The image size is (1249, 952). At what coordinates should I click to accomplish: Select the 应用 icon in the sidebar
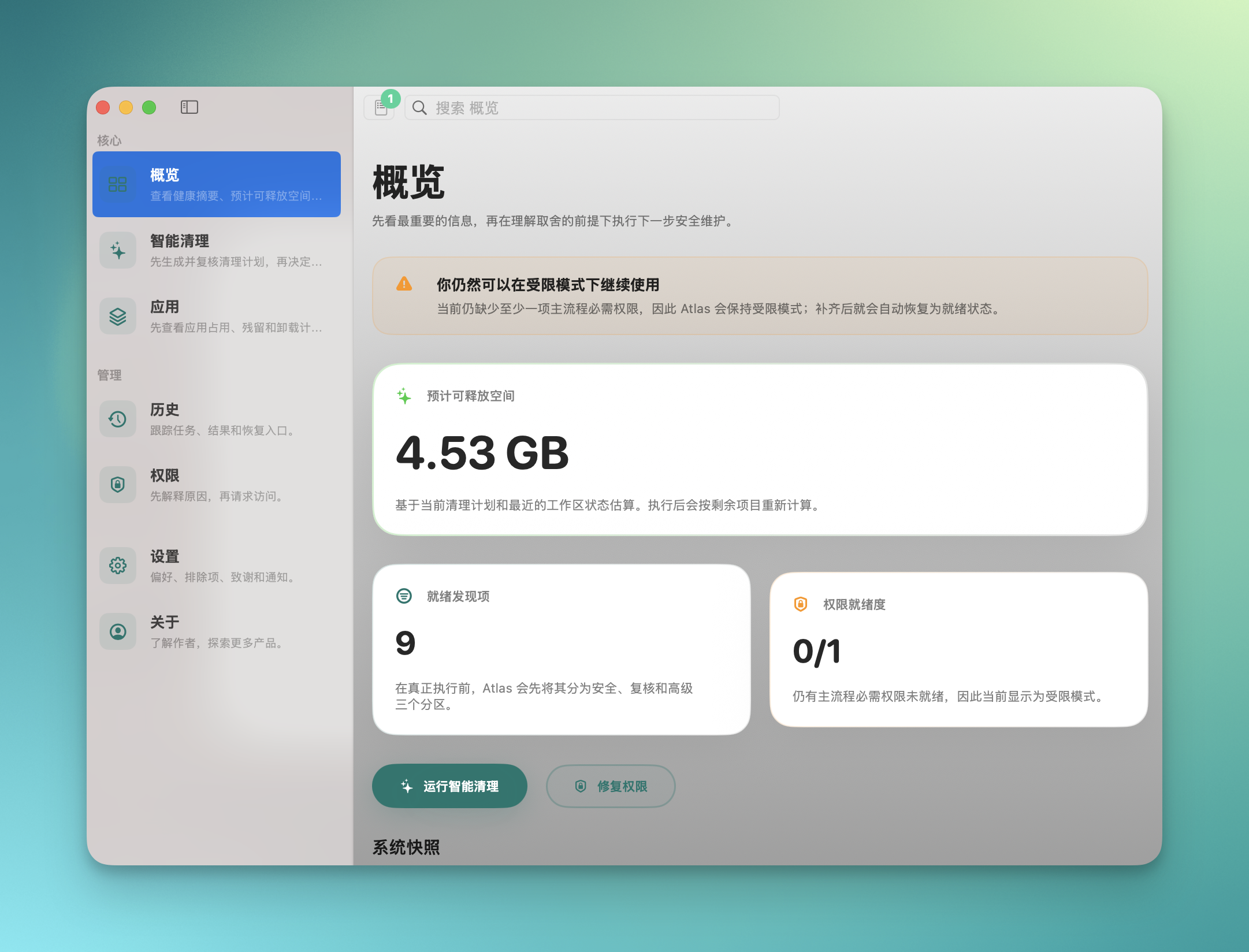tap(118, 316)
